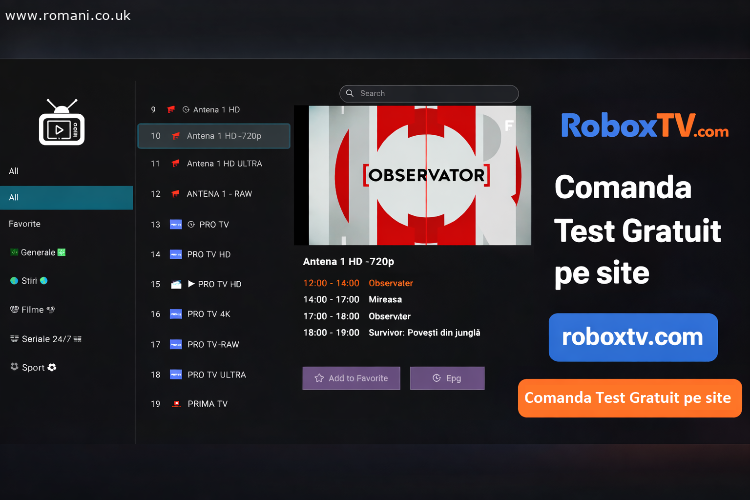Click inside the Search field
This screenshot has width=750, height=500.
coord(429,93)
